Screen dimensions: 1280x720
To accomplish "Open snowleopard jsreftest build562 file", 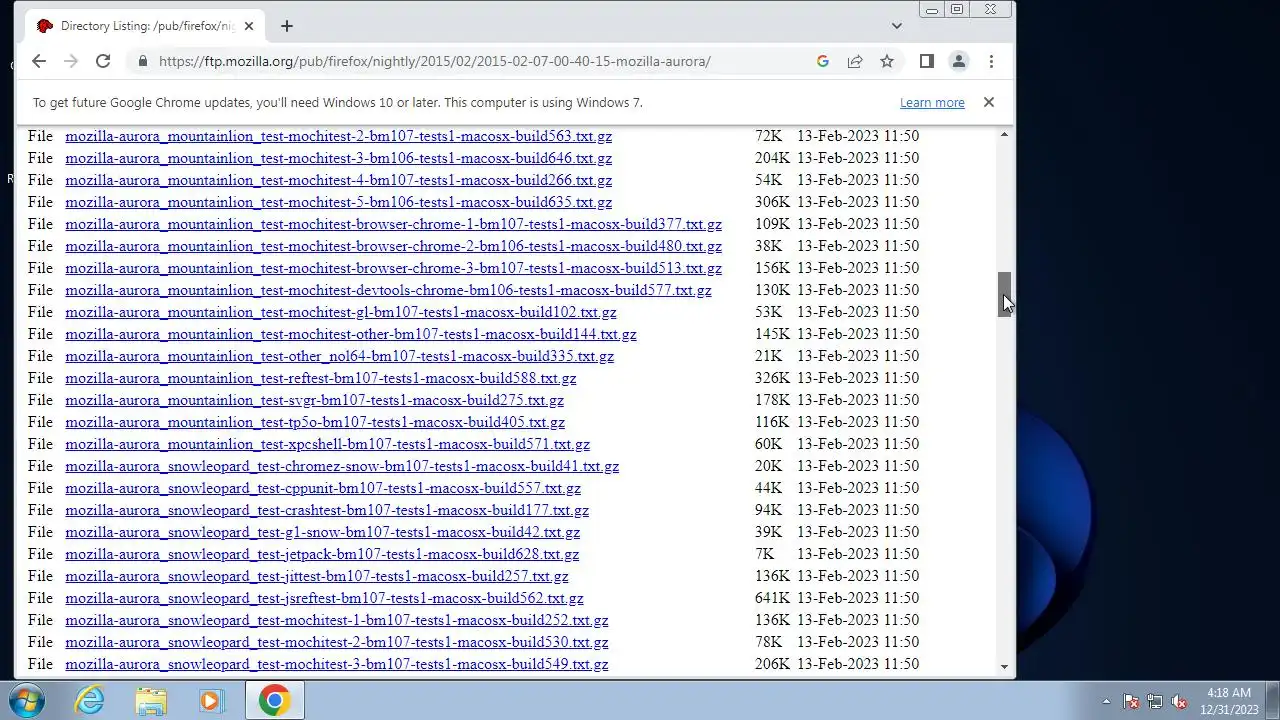I will click(x=324, y=598).
